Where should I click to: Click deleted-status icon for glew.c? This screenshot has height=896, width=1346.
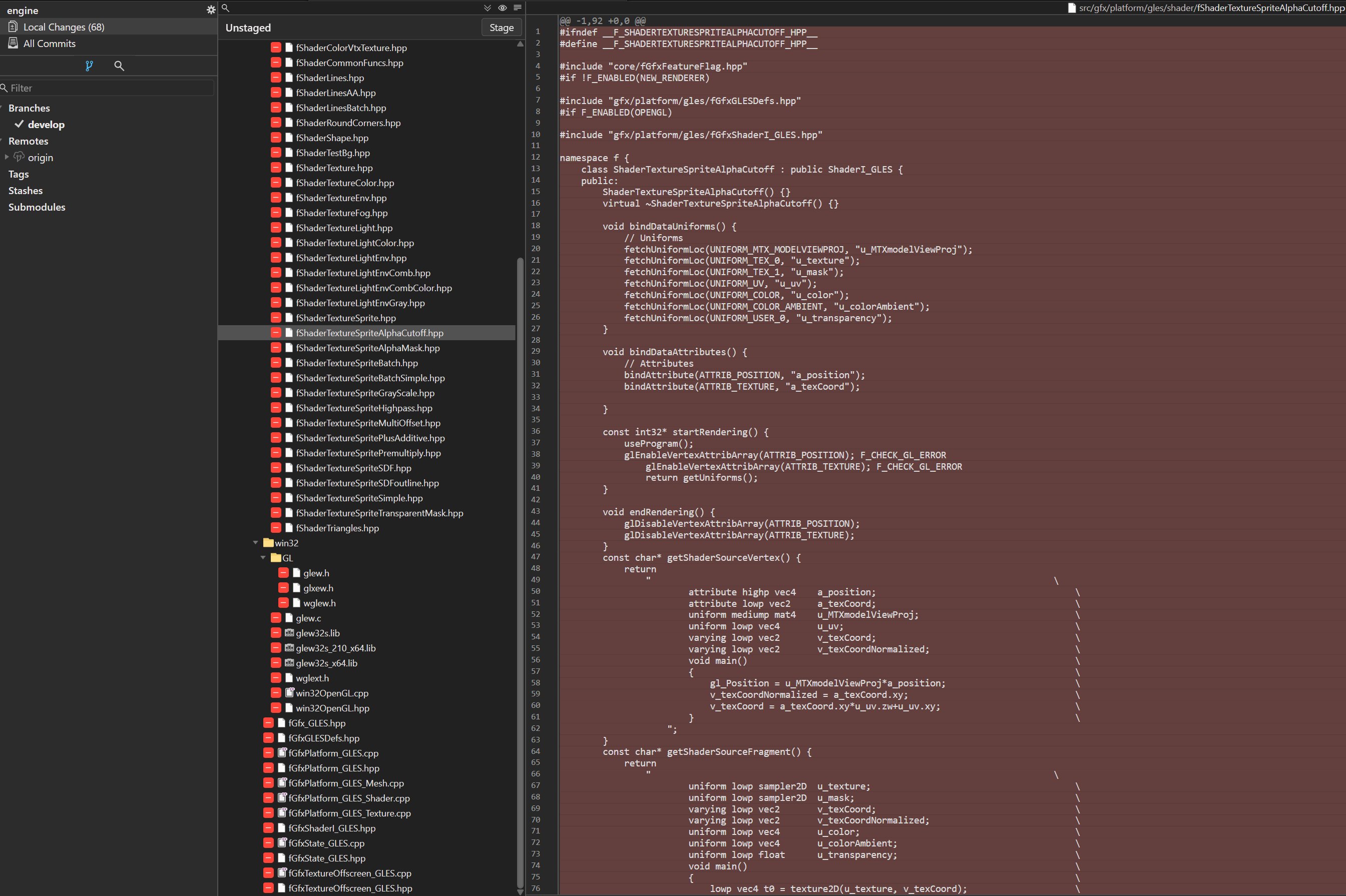tap(276, 618)
